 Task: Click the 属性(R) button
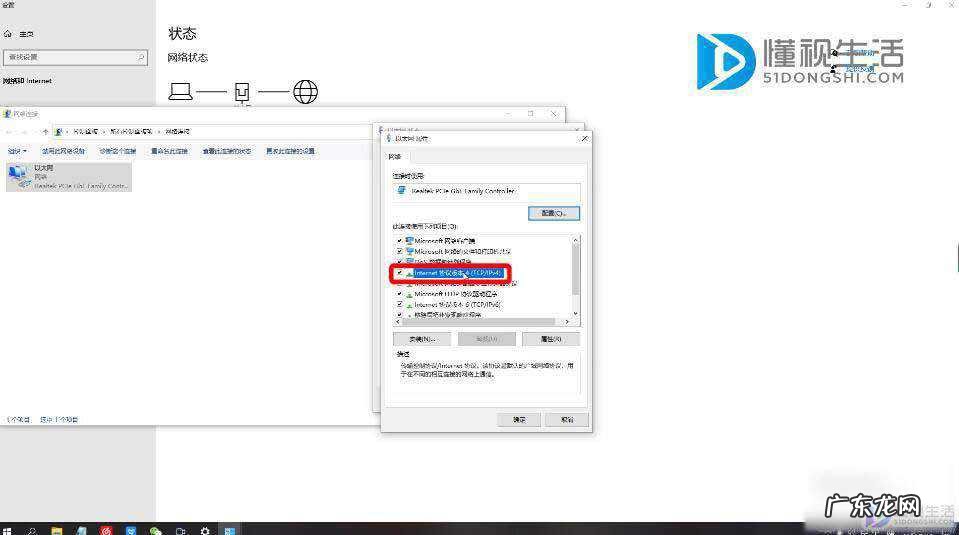click(551, 339)
